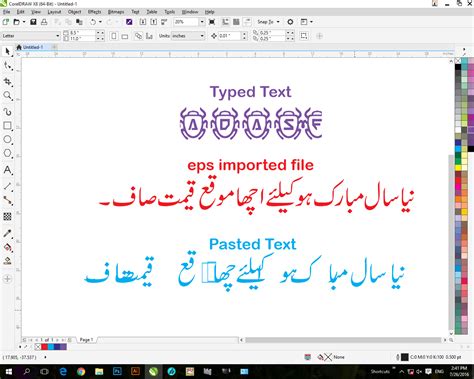Screen dimensions: 474x379
Task: Select the Interactive Fill tool
Action: coord(7,247)
